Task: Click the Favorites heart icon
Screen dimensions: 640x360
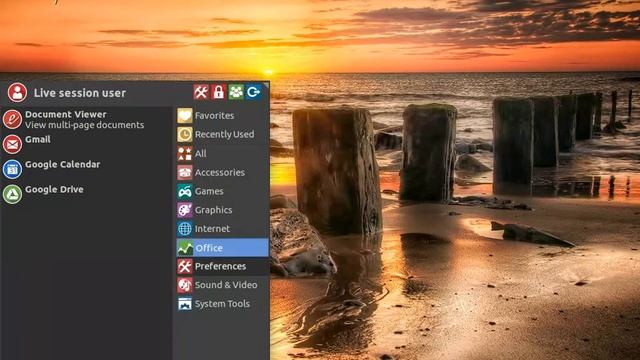Action: (x=184, y=116)
